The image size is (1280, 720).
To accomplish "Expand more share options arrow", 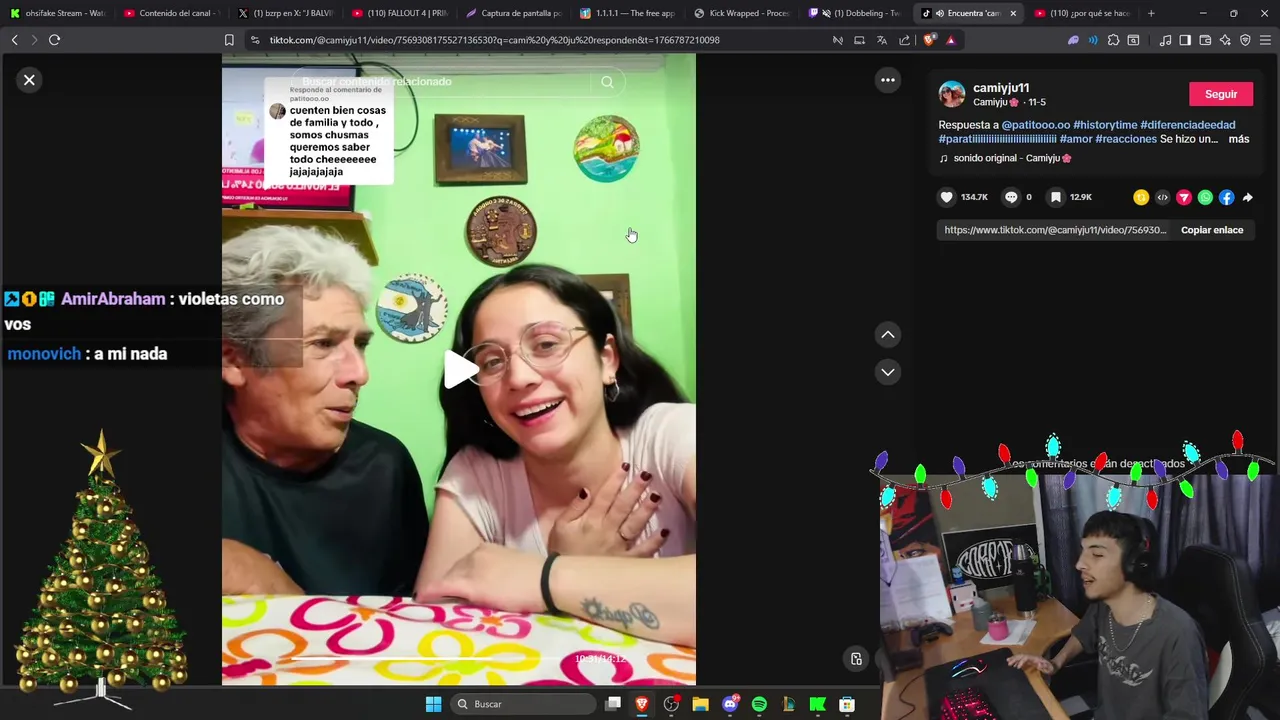I will [x=1248, y=198].
